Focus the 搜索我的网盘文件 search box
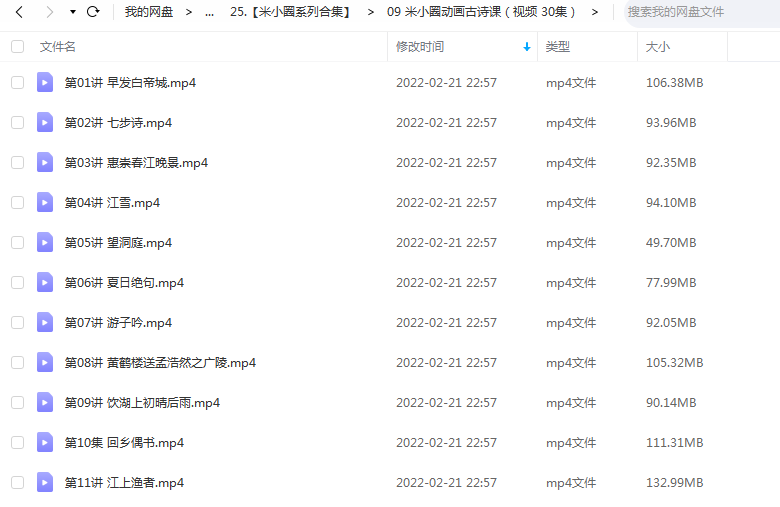Viewport: 780px width, 507px height. point(701,12)
